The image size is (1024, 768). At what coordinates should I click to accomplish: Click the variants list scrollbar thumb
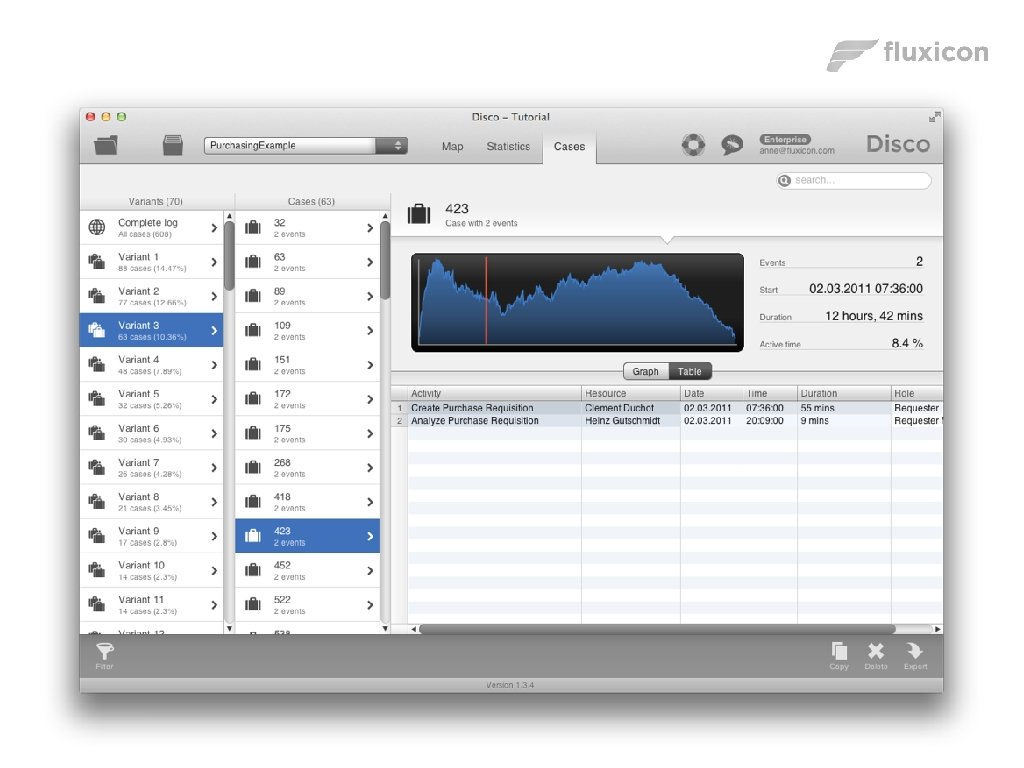pyautogui.click(x=229, y=255)
